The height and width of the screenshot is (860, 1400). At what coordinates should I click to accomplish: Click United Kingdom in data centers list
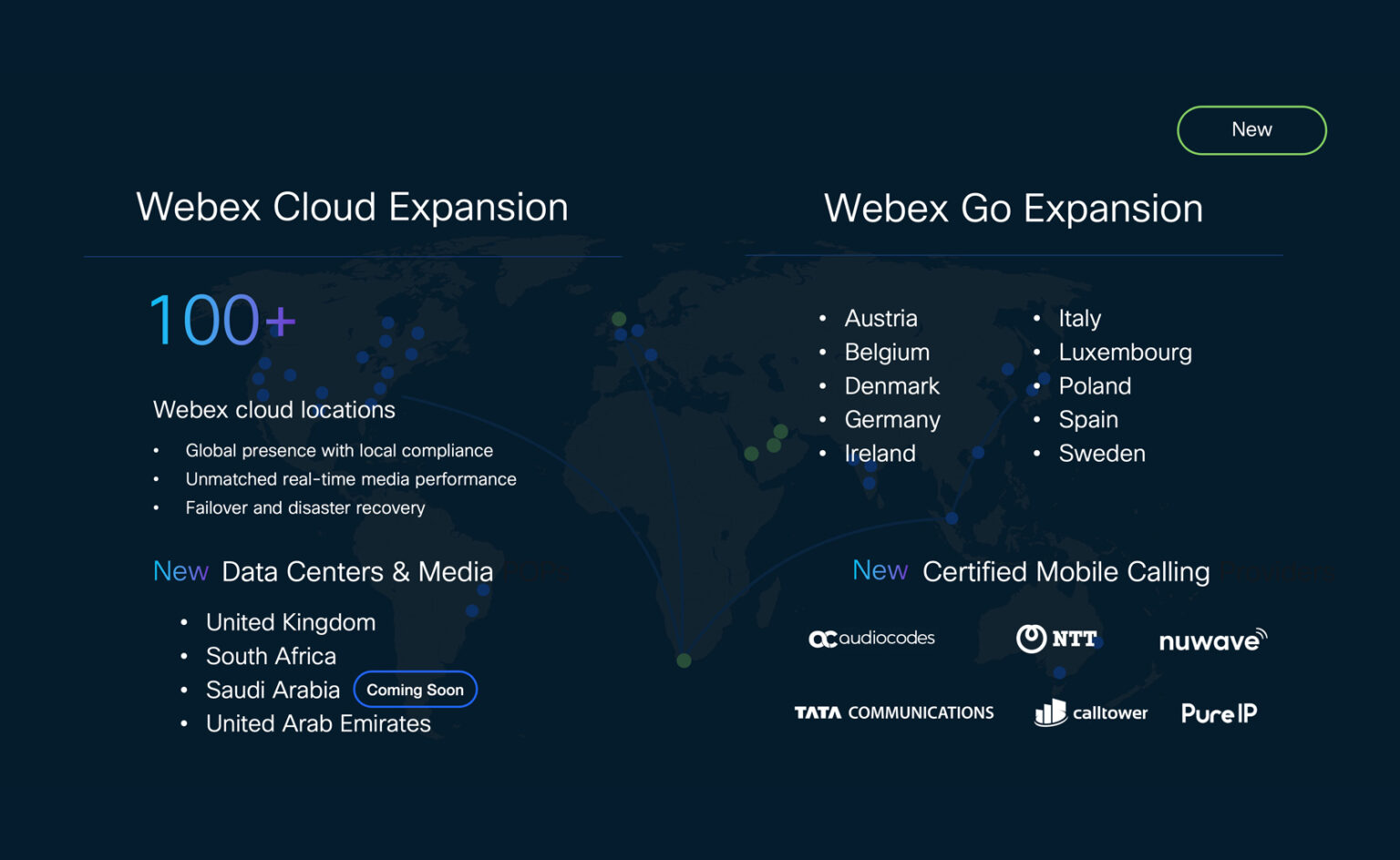(290, 622)
